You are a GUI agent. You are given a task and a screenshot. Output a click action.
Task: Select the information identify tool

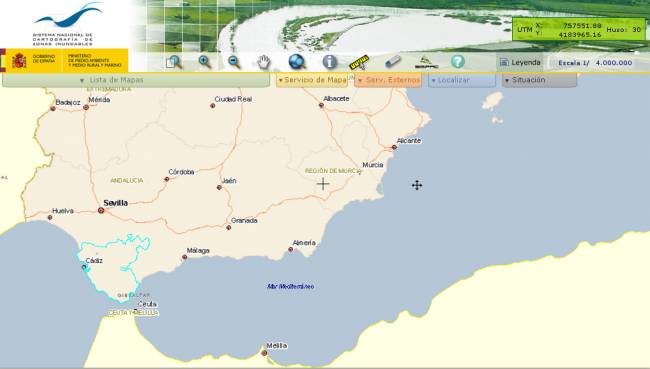click(330, 62)
